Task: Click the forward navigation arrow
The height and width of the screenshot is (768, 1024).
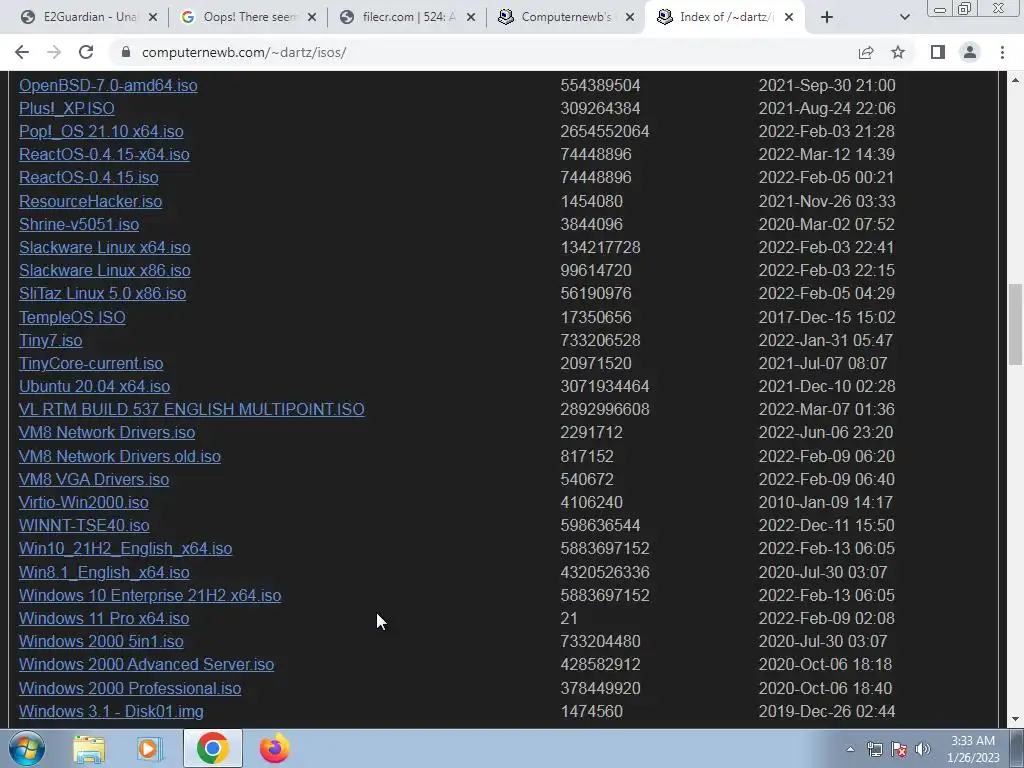Action: (54, 52)
